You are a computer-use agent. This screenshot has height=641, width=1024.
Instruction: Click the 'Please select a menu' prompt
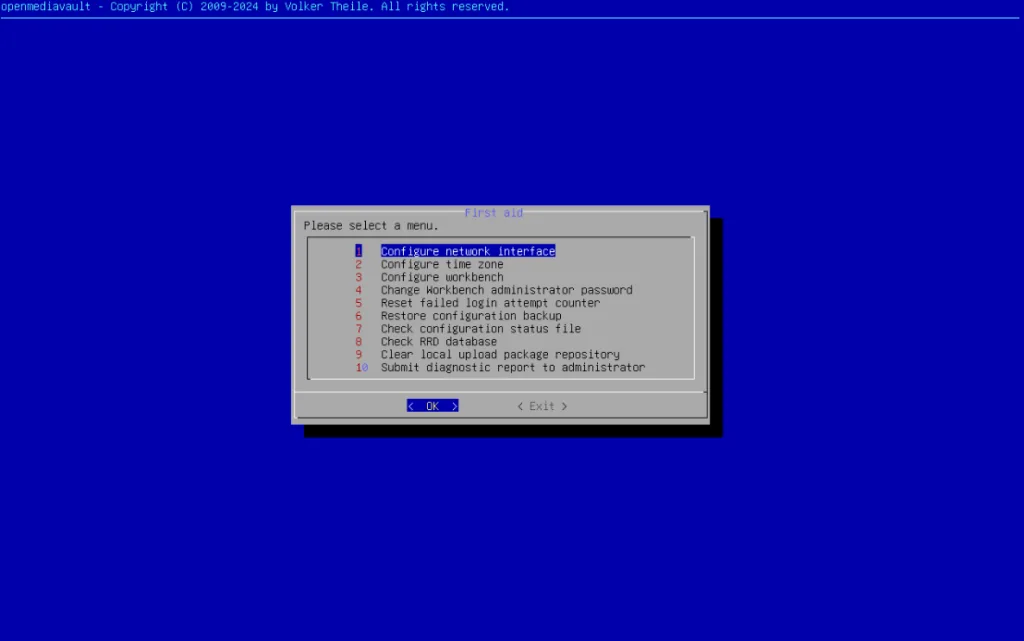point(371,226)
